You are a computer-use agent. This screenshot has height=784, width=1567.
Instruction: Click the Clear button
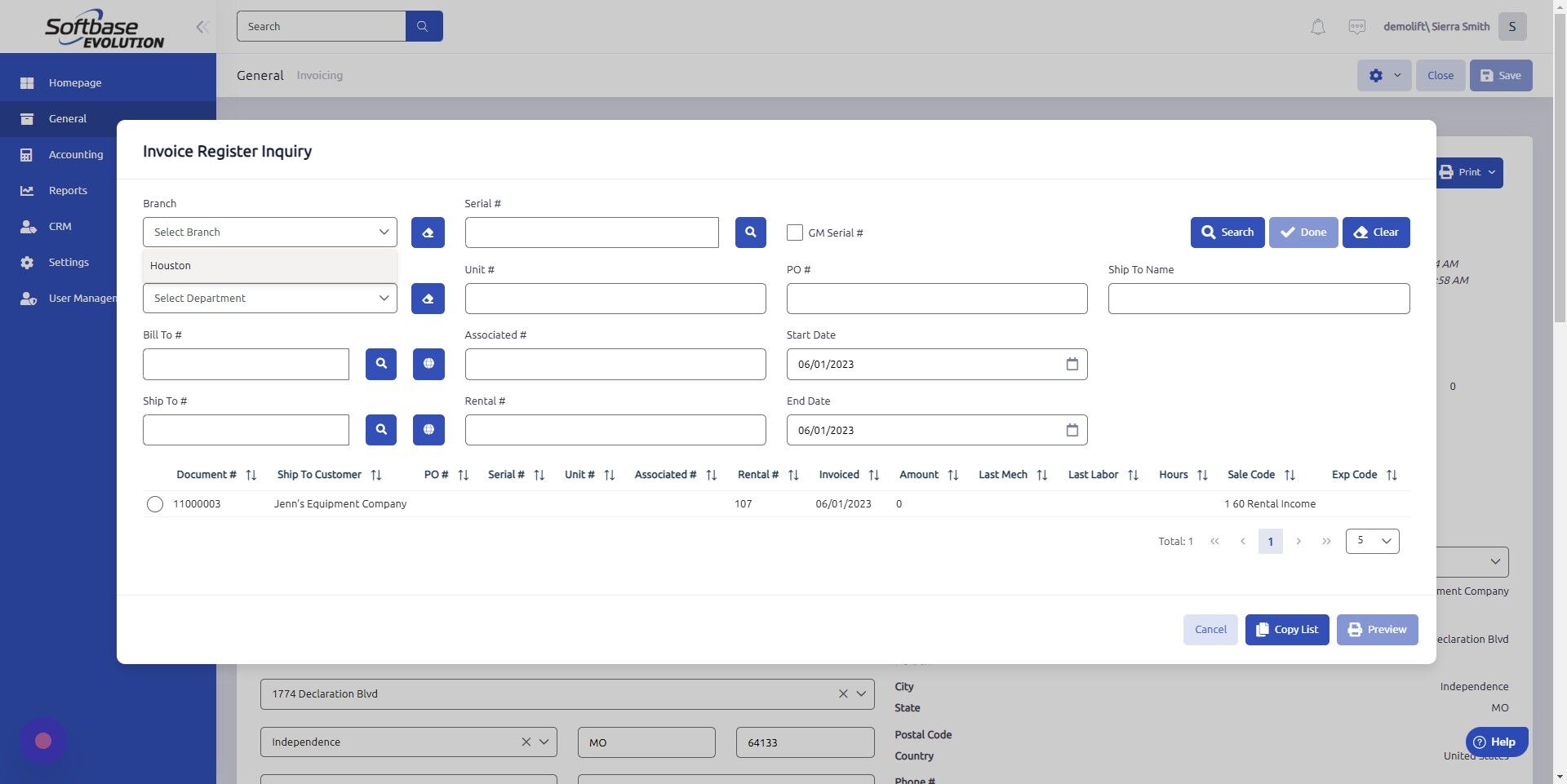pyautogui.click(x=1376, y=233)
